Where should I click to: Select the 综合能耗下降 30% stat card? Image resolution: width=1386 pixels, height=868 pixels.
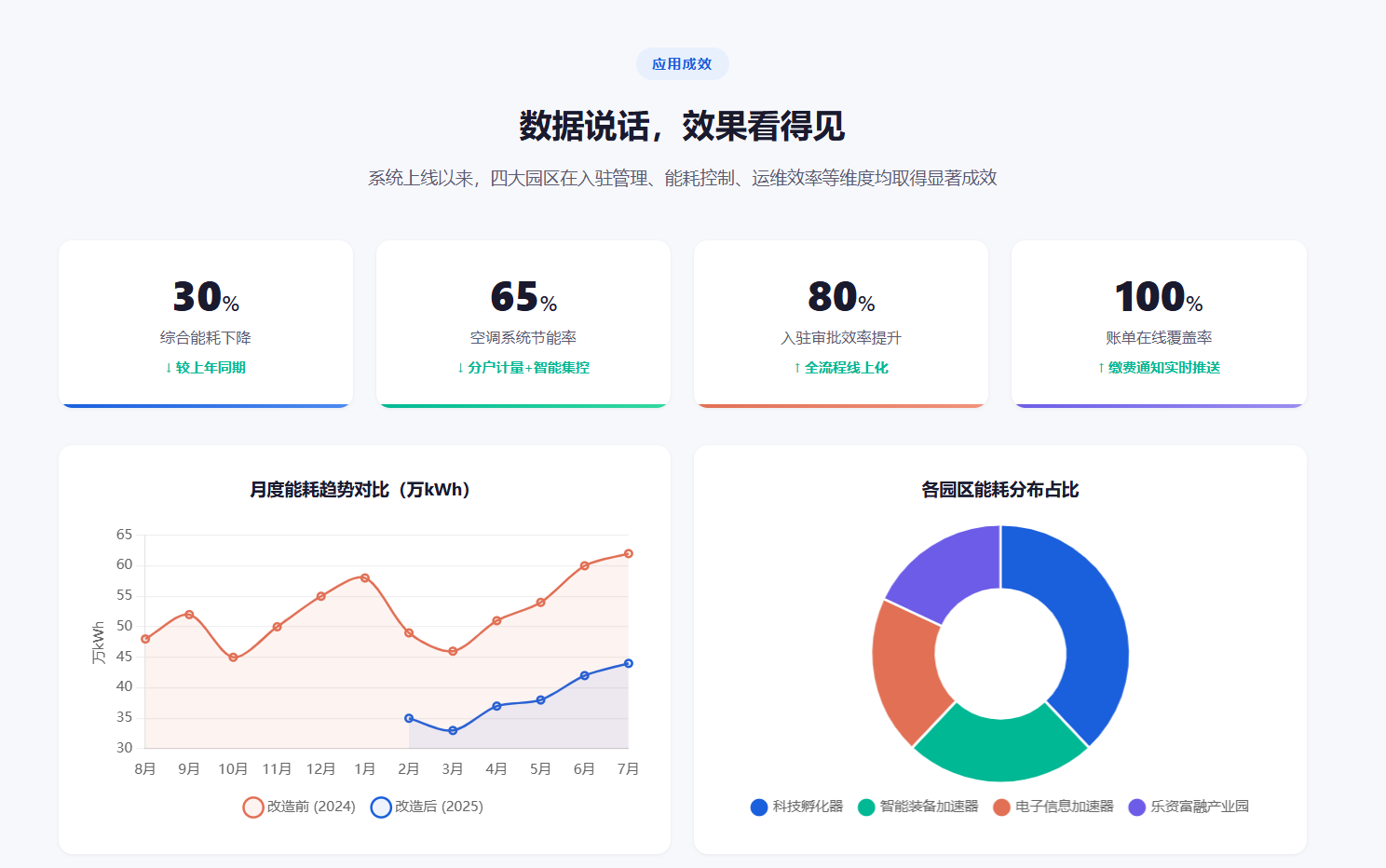[206, 324]
